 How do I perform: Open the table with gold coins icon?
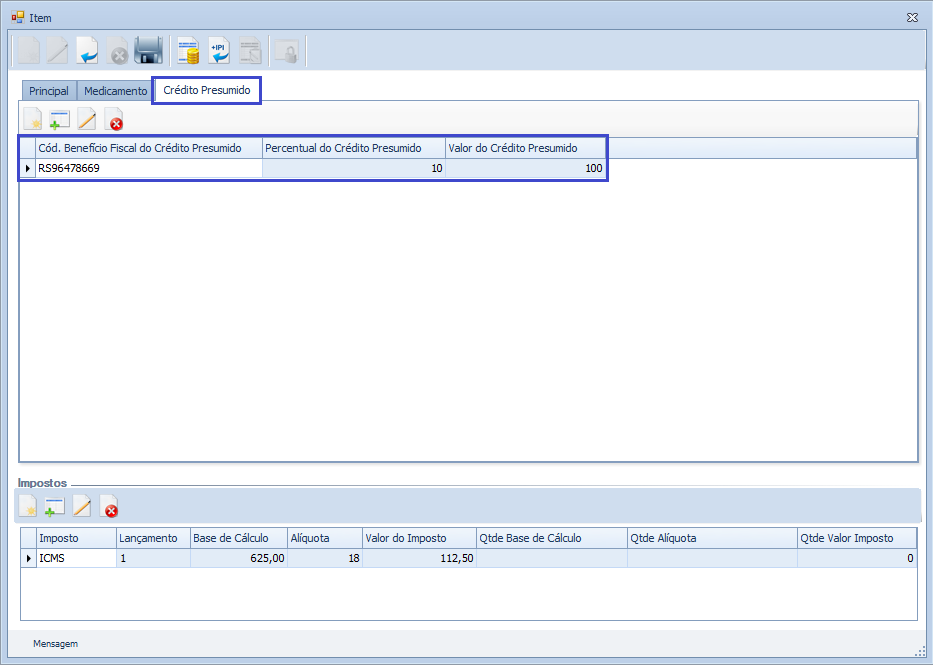click(187, 51)
